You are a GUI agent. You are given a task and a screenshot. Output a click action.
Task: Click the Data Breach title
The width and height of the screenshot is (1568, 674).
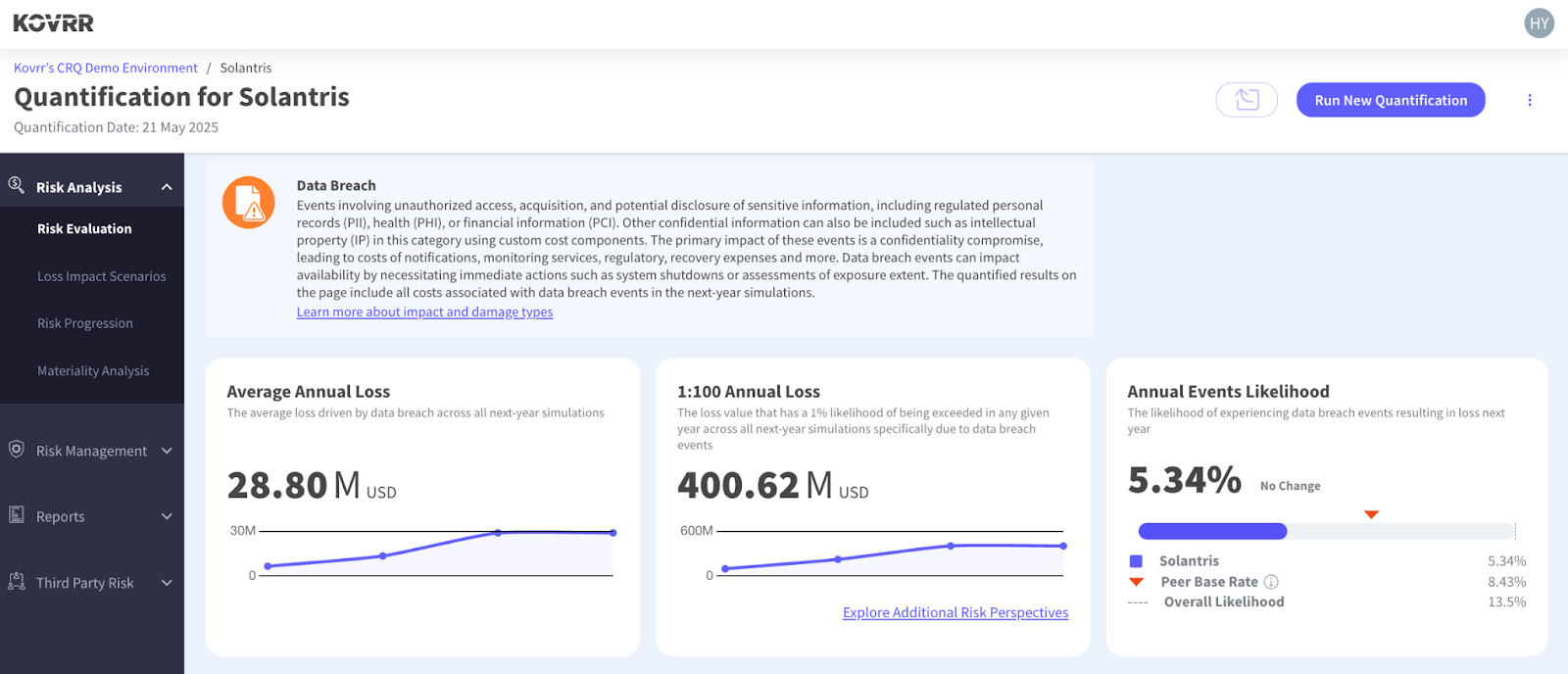click(336, 185)
